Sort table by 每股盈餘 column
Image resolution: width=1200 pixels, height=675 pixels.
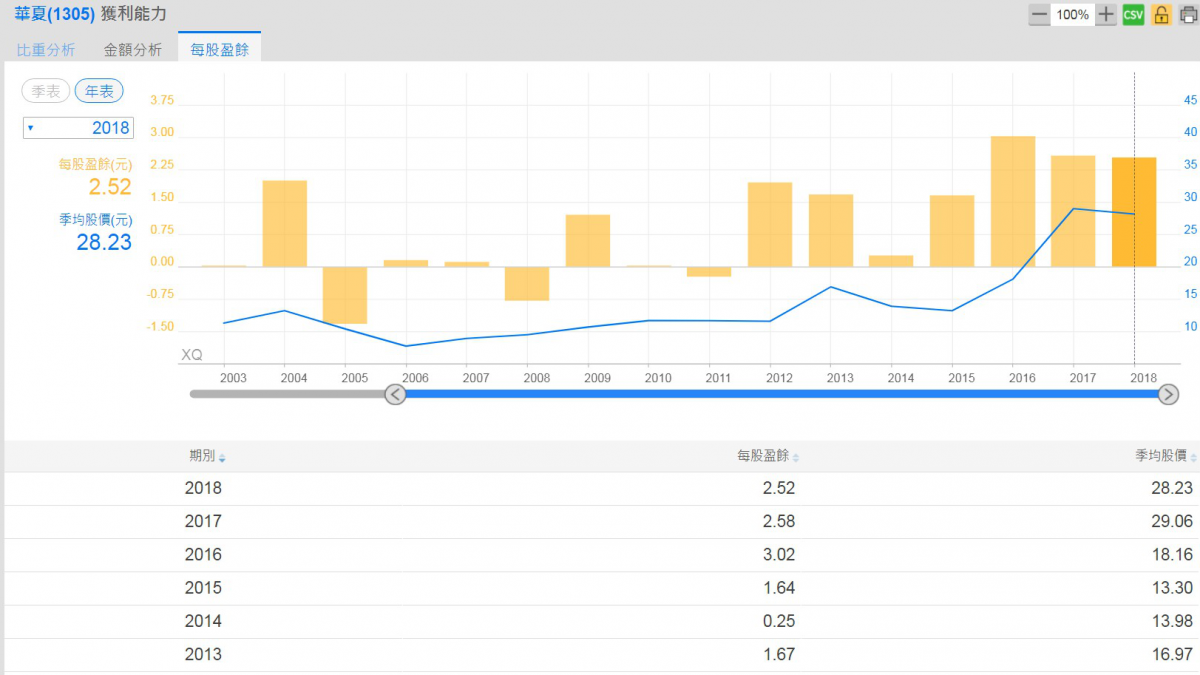[768, 456]
